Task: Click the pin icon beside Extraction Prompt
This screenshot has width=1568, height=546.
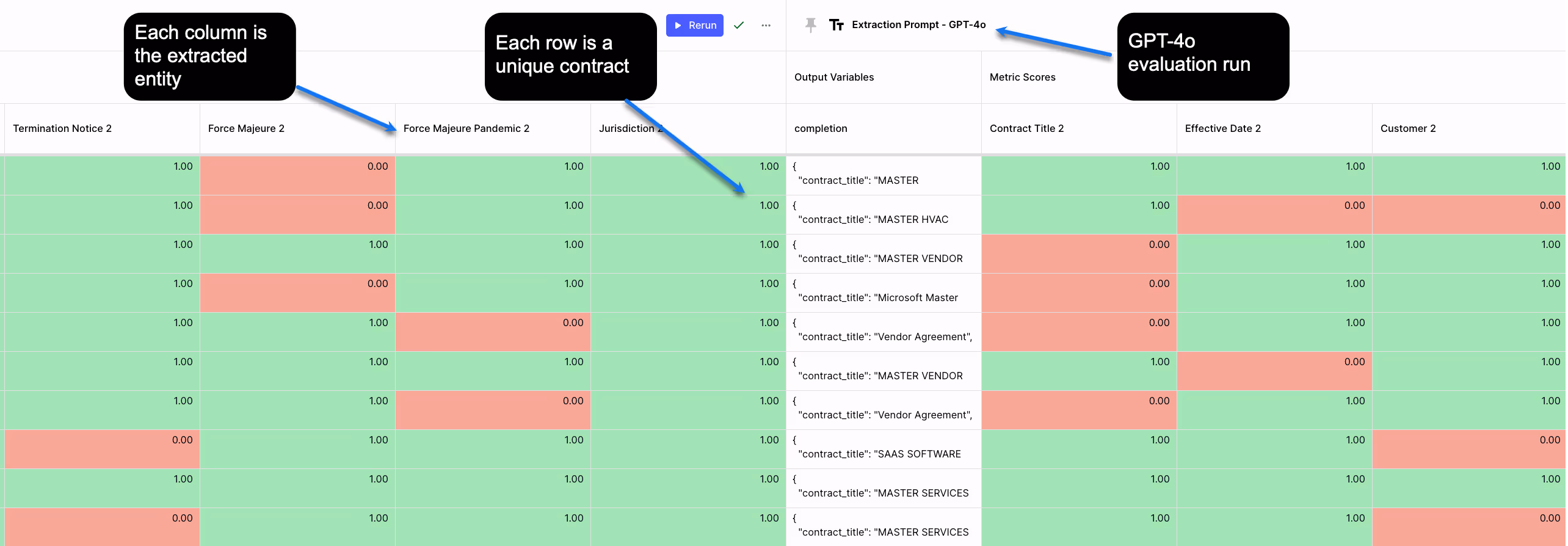Action: coord(810,25)
